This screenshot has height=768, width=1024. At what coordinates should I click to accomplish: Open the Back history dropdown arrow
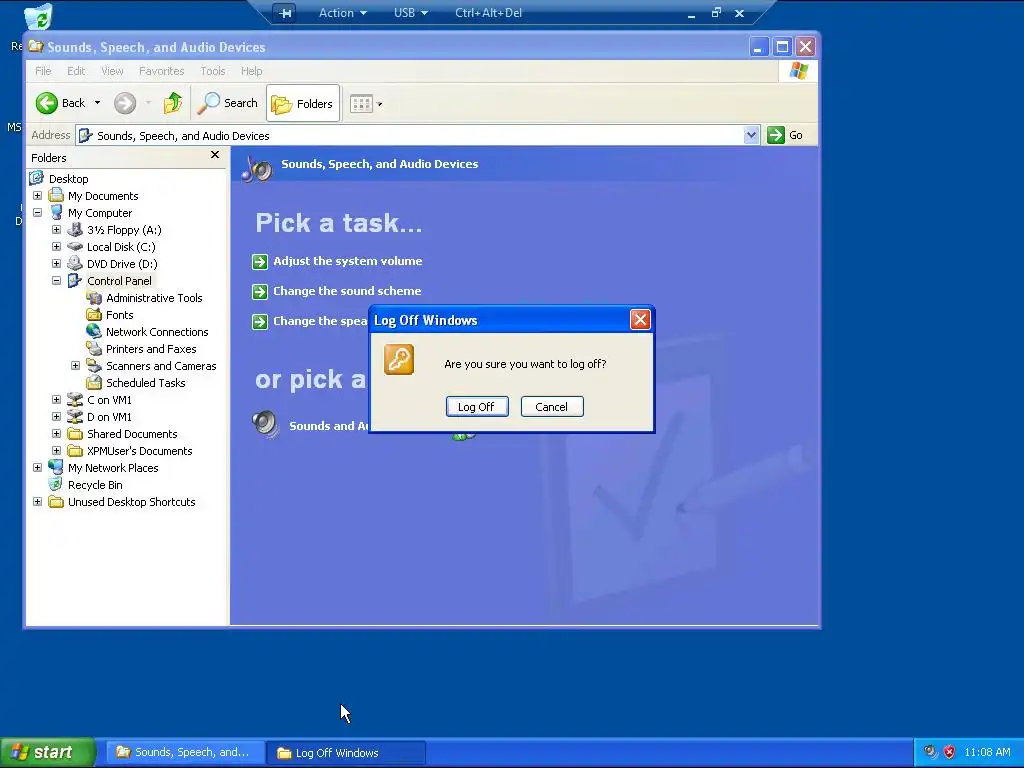pyautogui.click(x=97, y=103)
